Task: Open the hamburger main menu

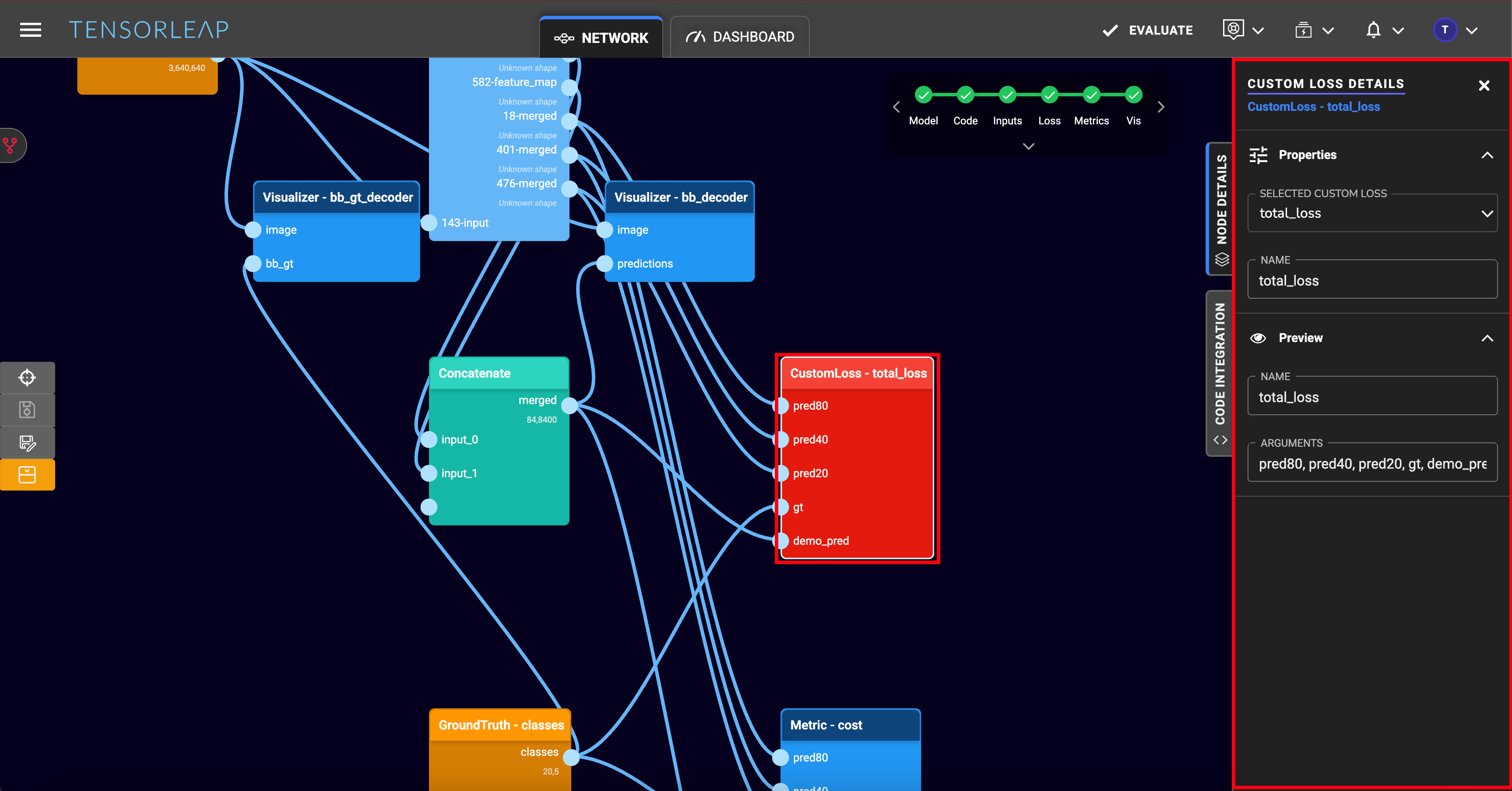Action: click(31, 30)
